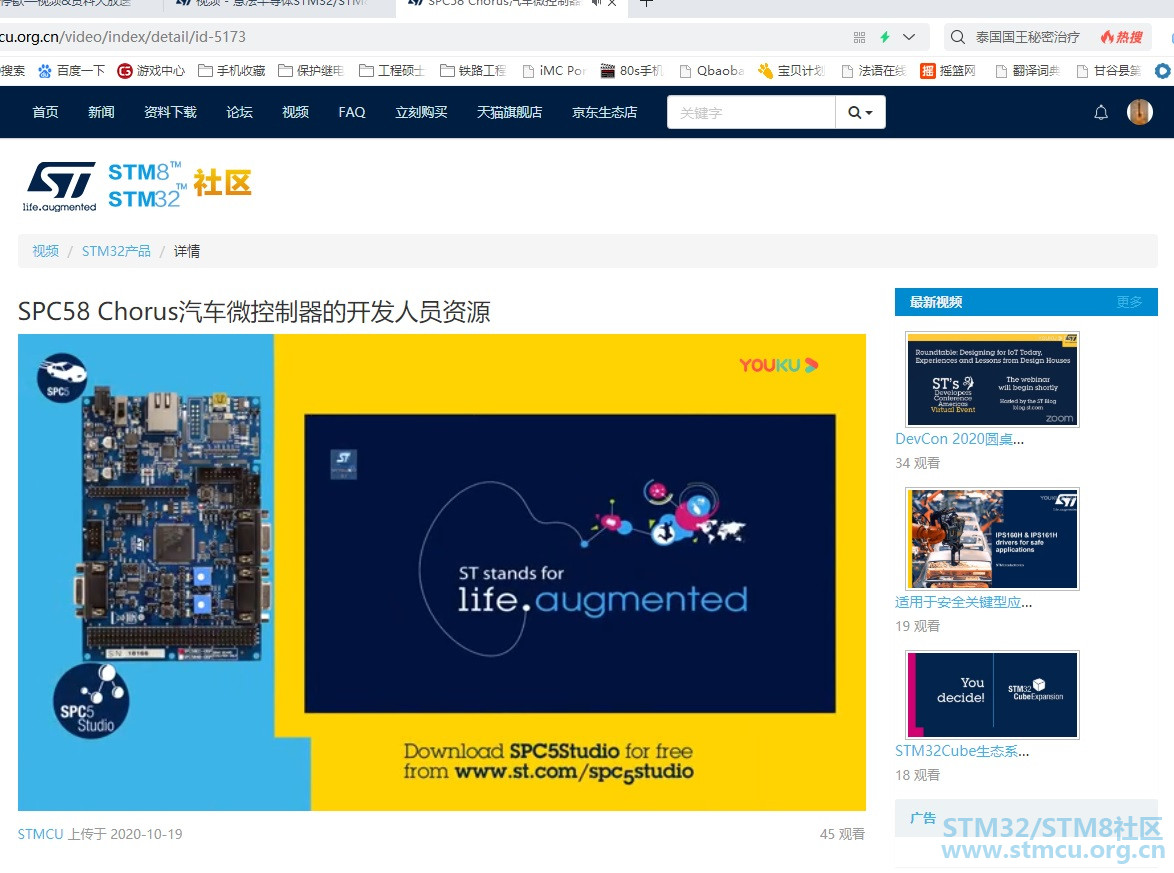Open the 资料下载 navigation item
The width and height of the screenshot is (1174, 873).
pyautogui.click(x=170, y=112)
